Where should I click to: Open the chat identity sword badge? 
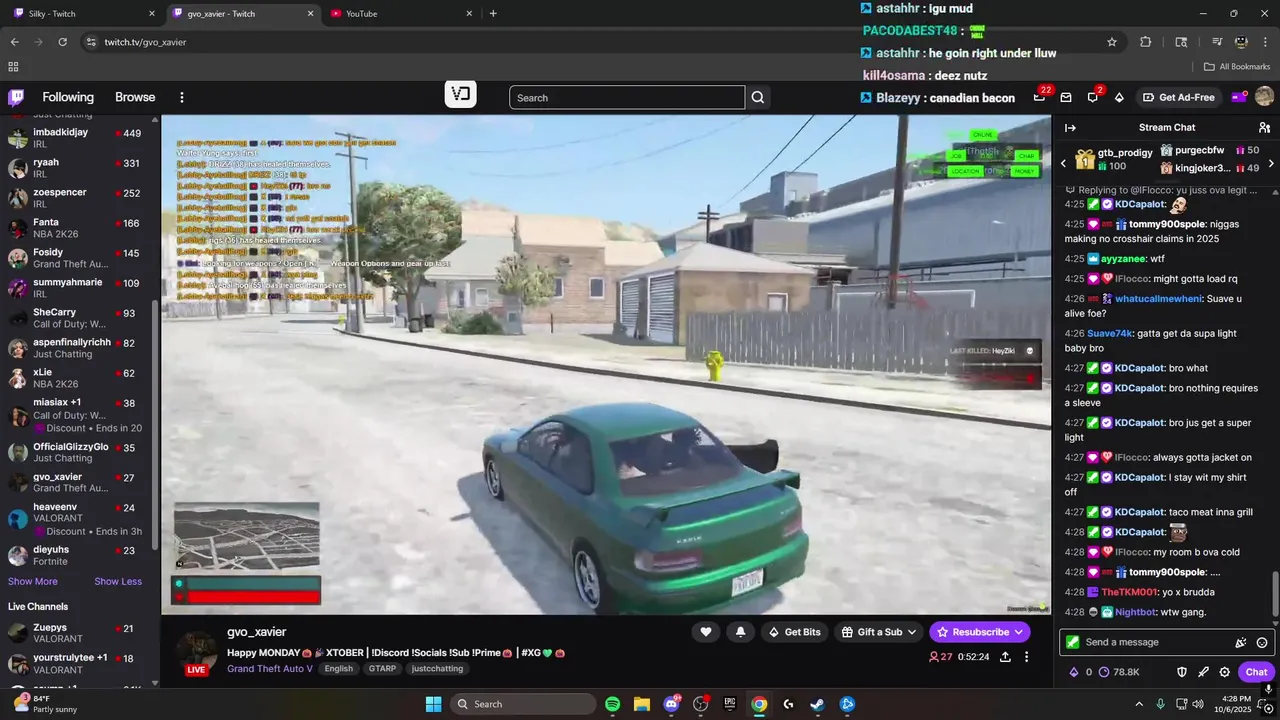[1073, 642]
